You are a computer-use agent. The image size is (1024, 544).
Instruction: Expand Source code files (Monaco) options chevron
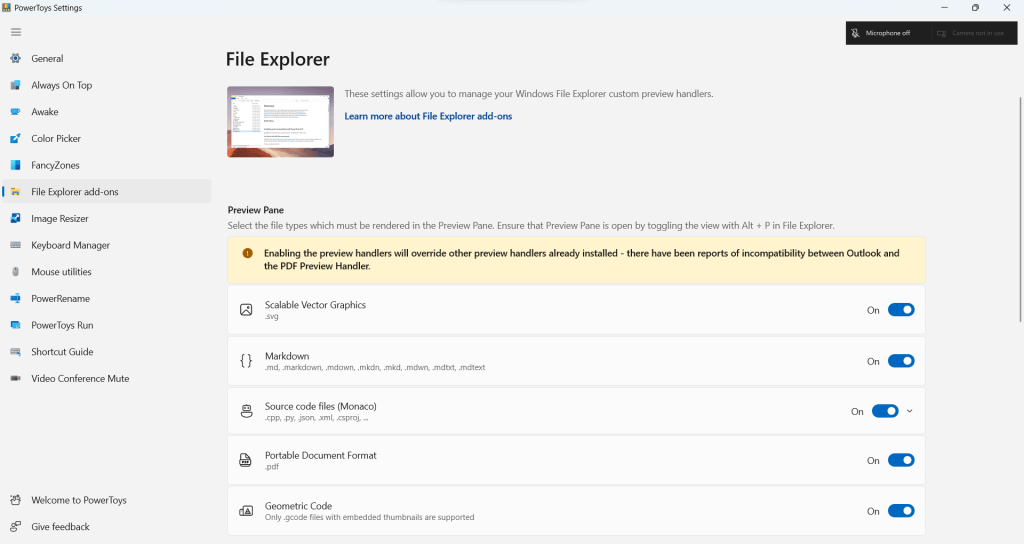(910, 411)
